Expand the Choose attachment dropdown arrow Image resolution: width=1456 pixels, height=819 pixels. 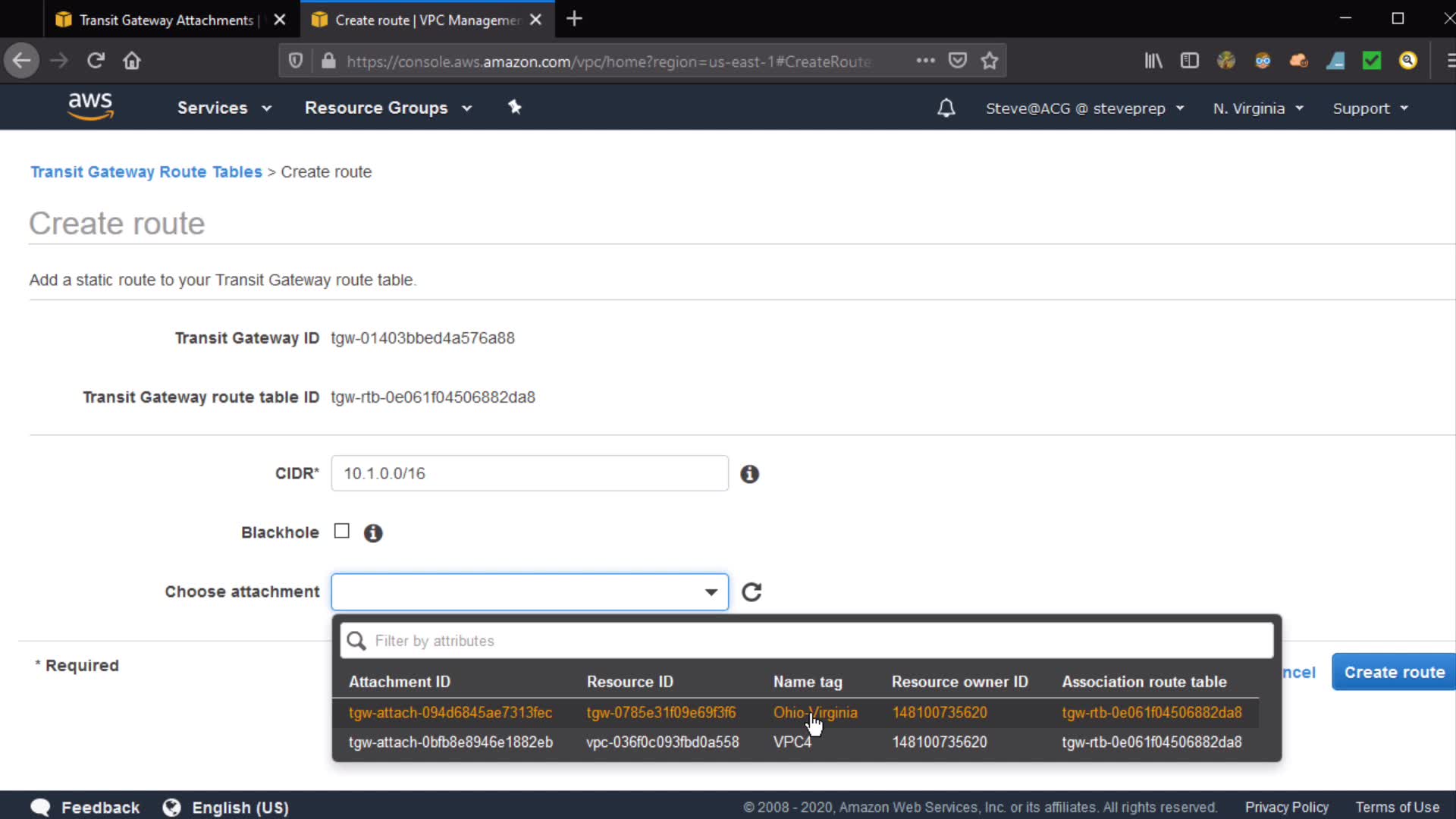711,592
